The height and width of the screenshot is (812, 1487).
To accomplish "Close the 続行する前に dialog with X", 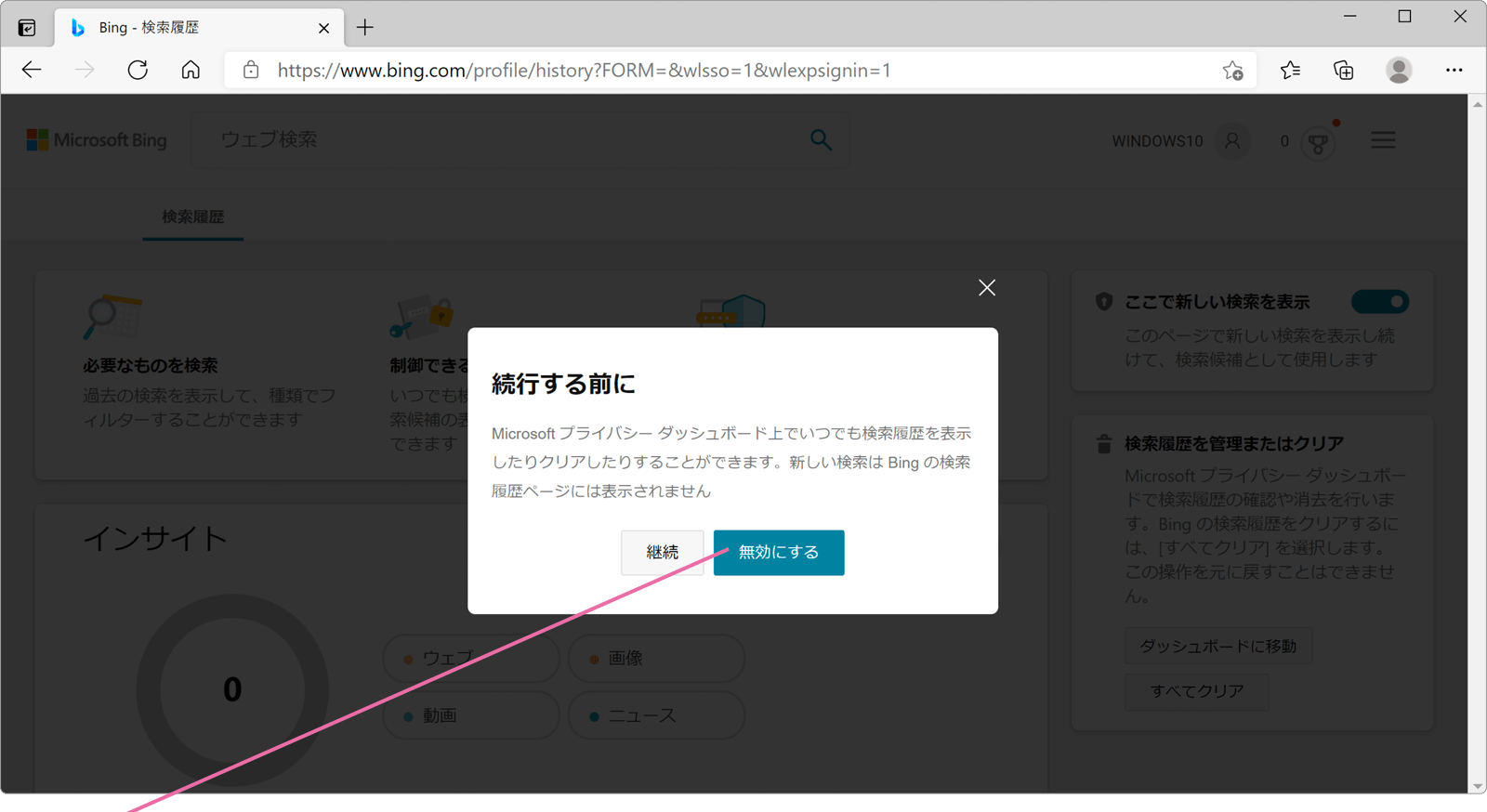I will click(987, 288).
